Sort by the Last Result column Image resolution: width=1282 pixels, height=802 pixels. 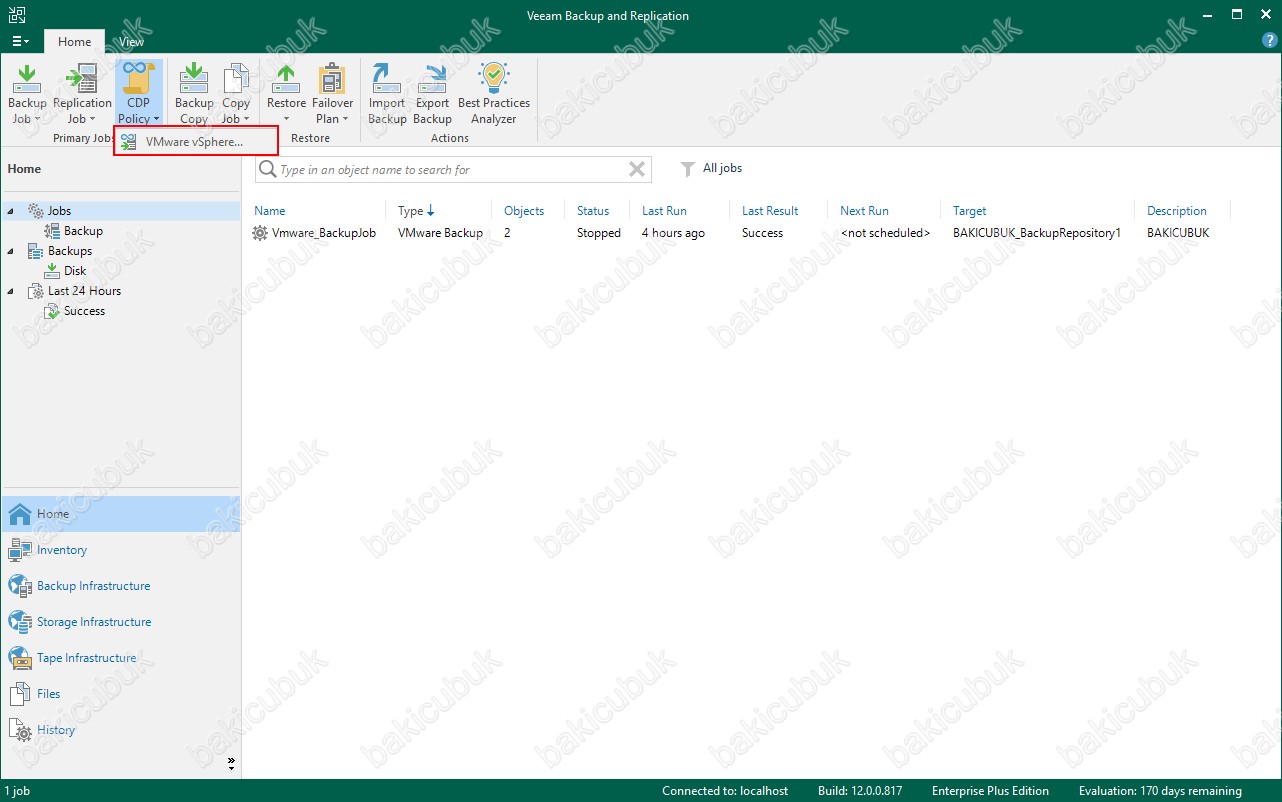click(x=770, y=211)
